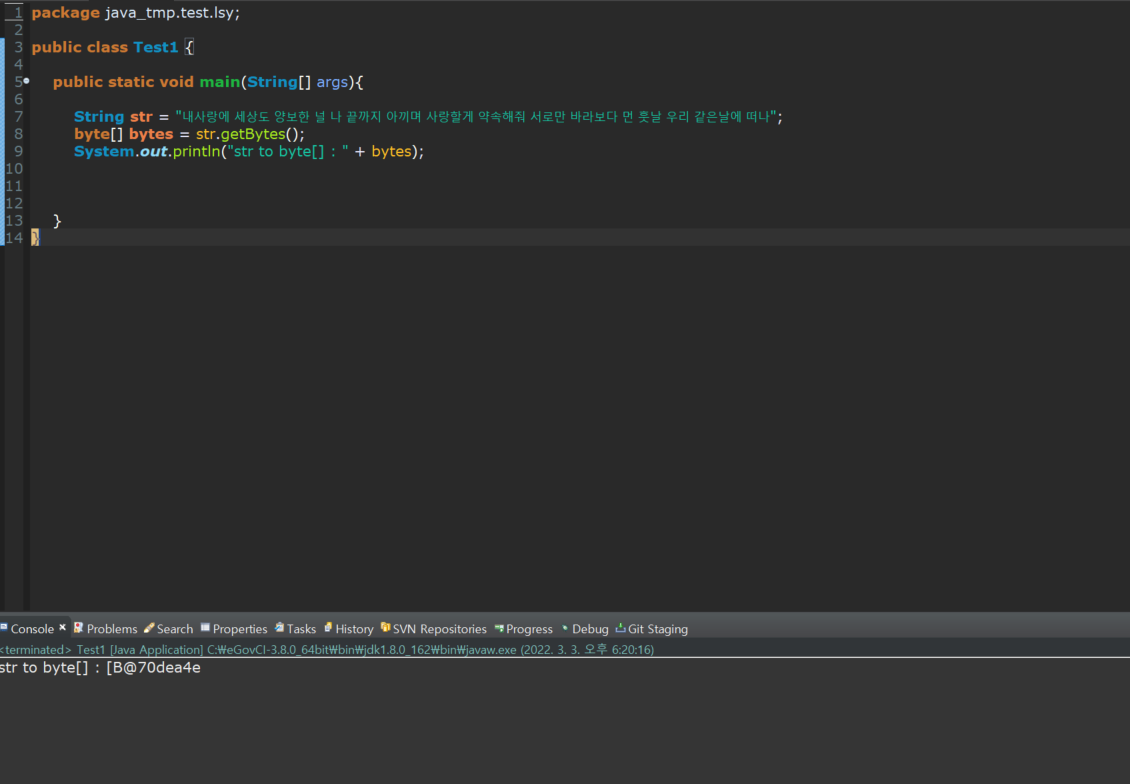
Task: Click the Git Staging icon
Action: pyautogui.click(x=620, y=628)
